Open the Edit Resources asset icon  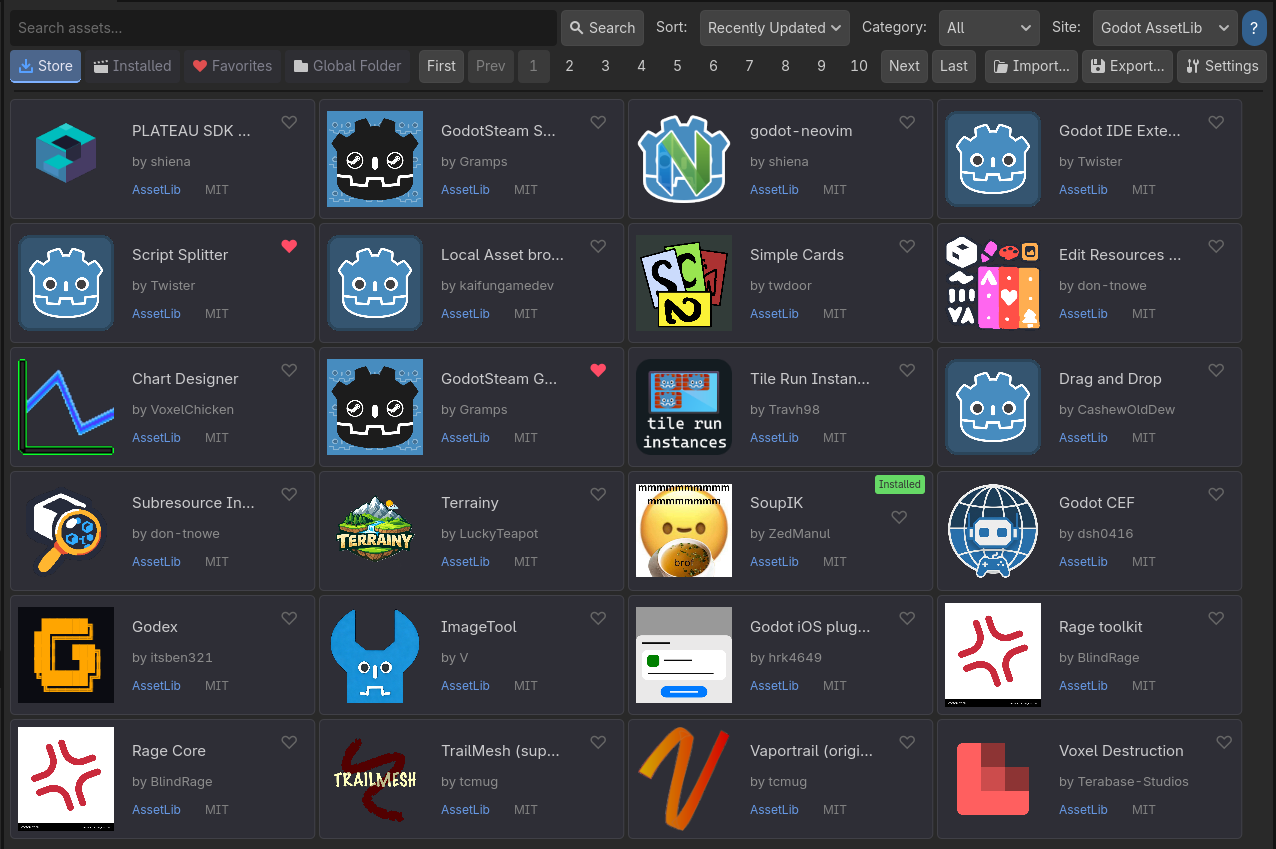pos(993,283)
